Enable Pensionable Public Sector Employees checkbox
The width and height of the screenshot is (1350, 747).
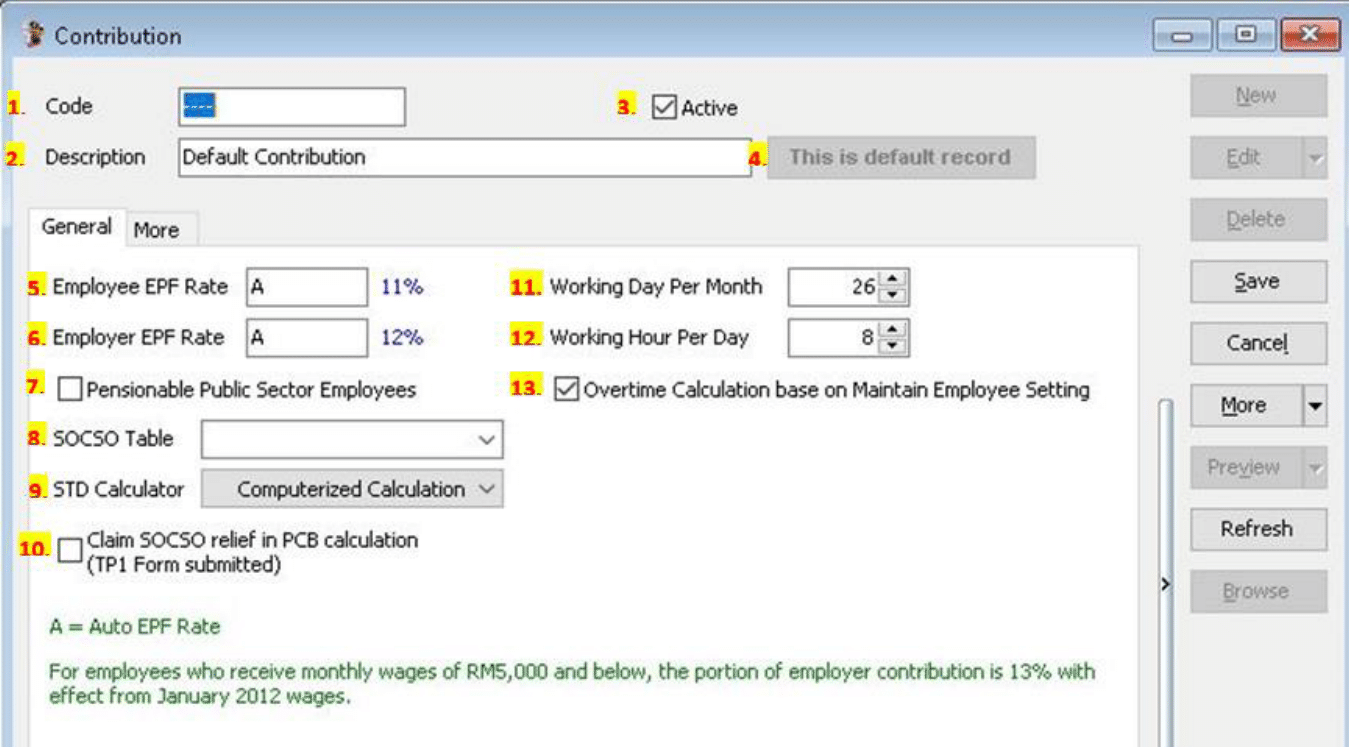pyautogui.click(x=70, y=389)
